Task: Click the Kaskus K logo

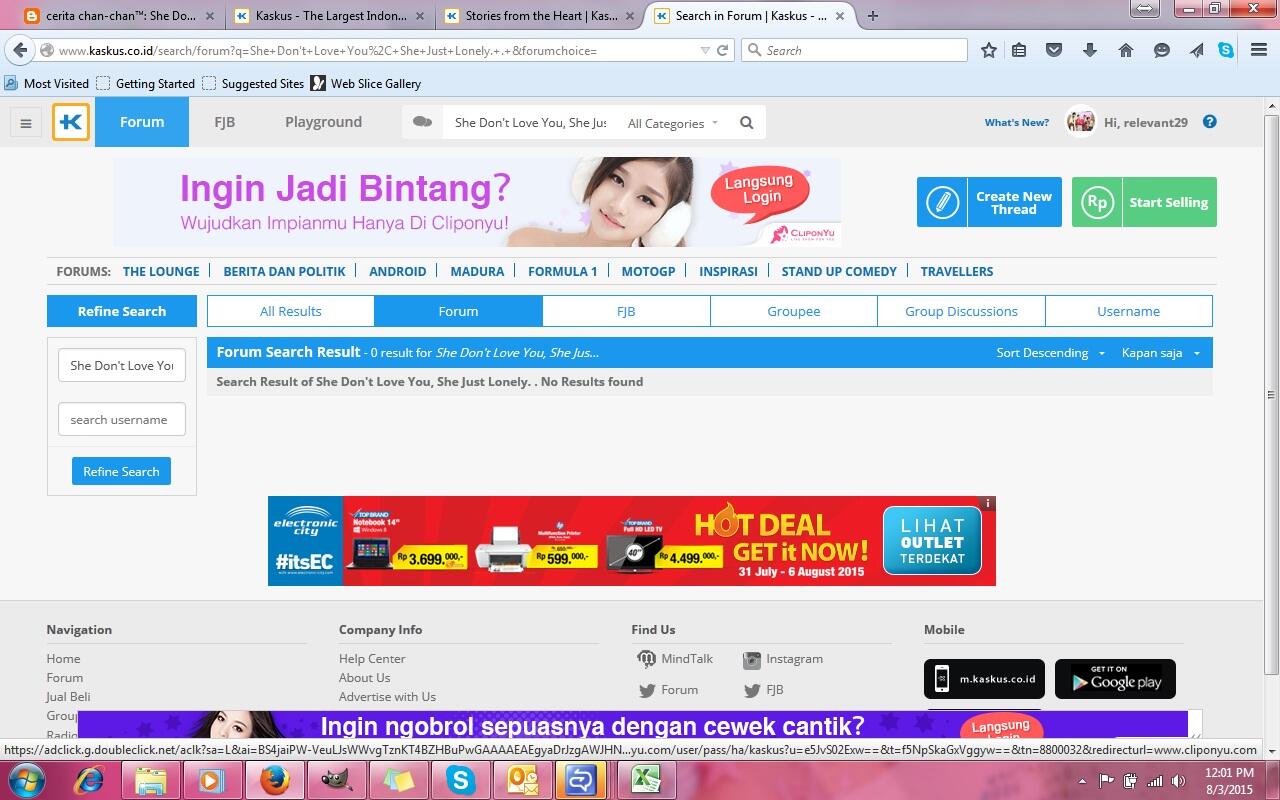Action: tap(71, 122)
